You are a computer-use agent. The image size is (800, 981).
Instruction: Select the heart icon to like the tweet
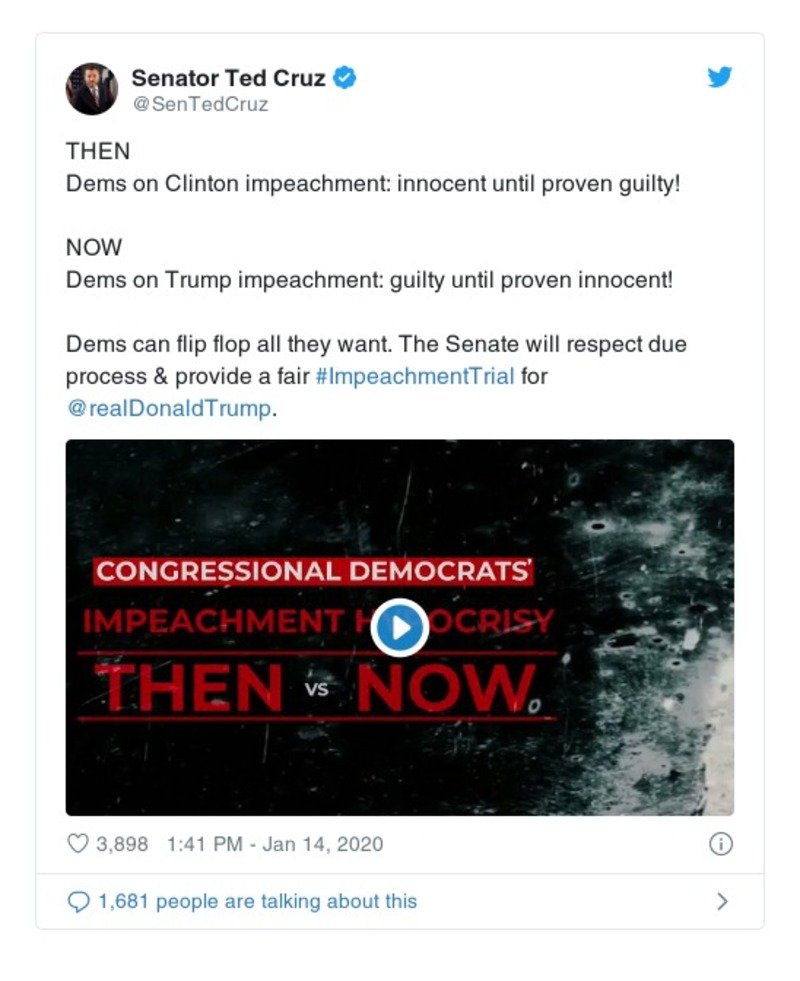click(77, 843)
